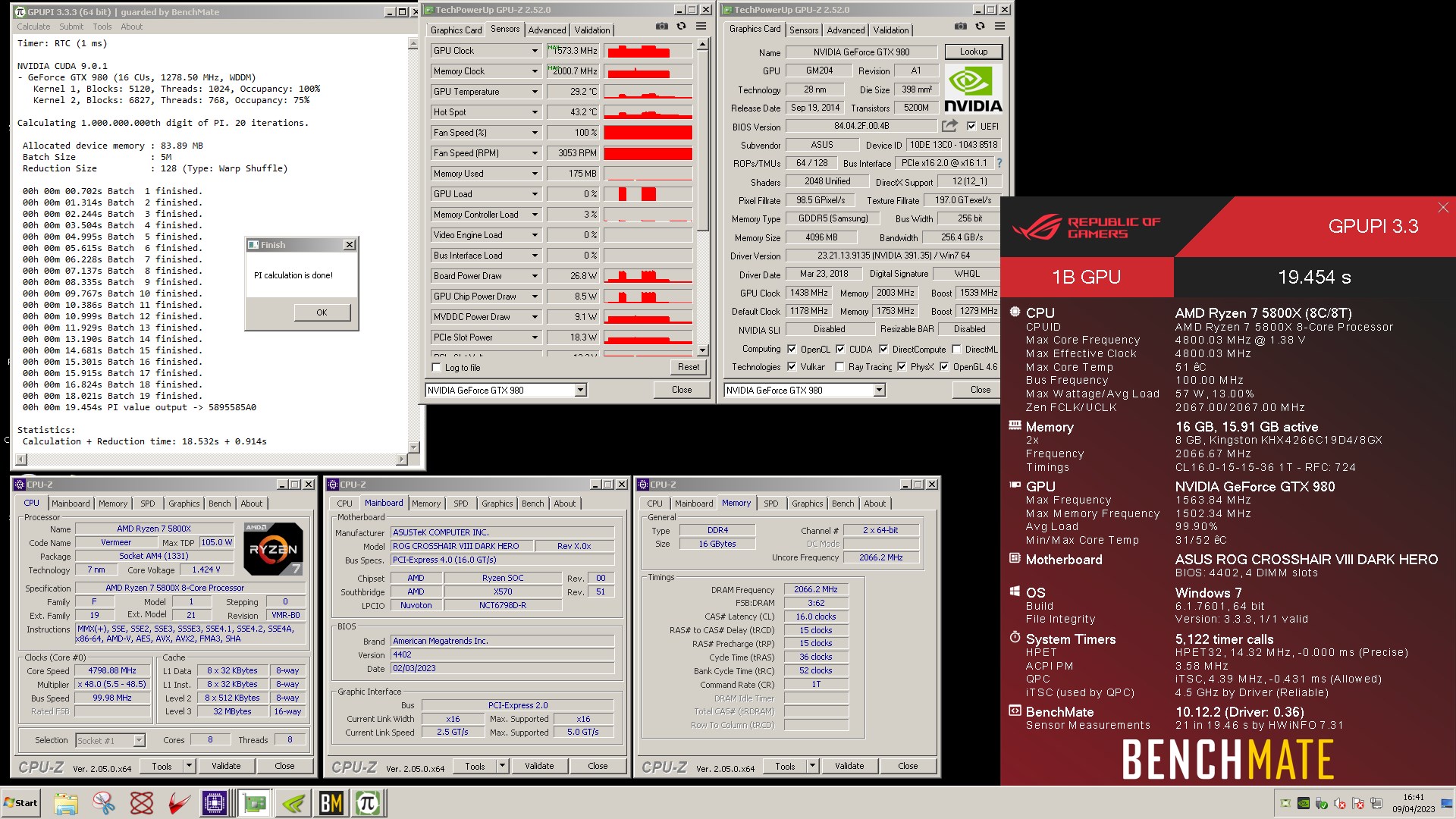Click the NVIDIA taskbar icon

click(x=293, y=803)
